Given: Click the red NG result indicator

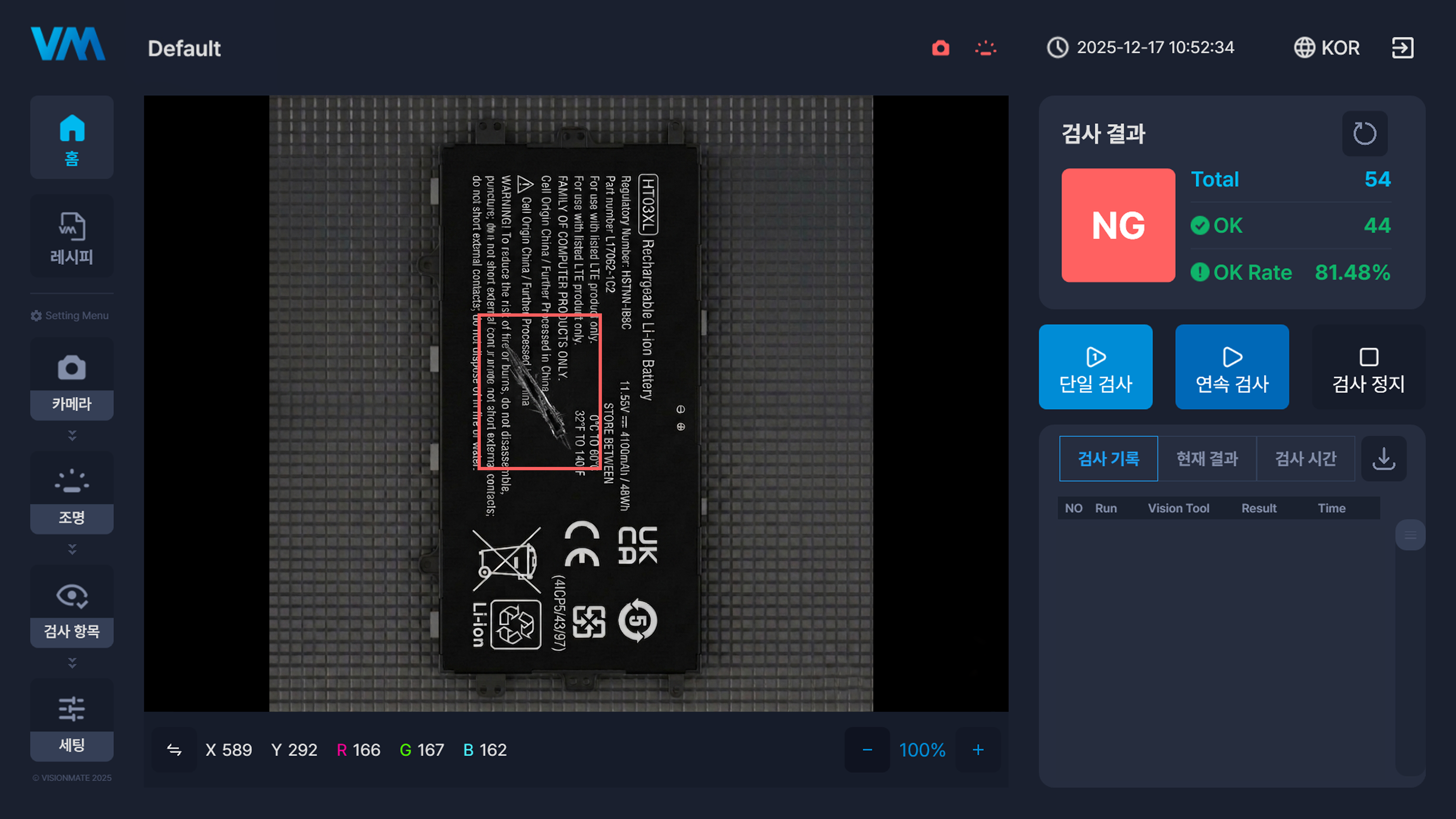Looking at the screenshot, I should [x=1118, y=226].
